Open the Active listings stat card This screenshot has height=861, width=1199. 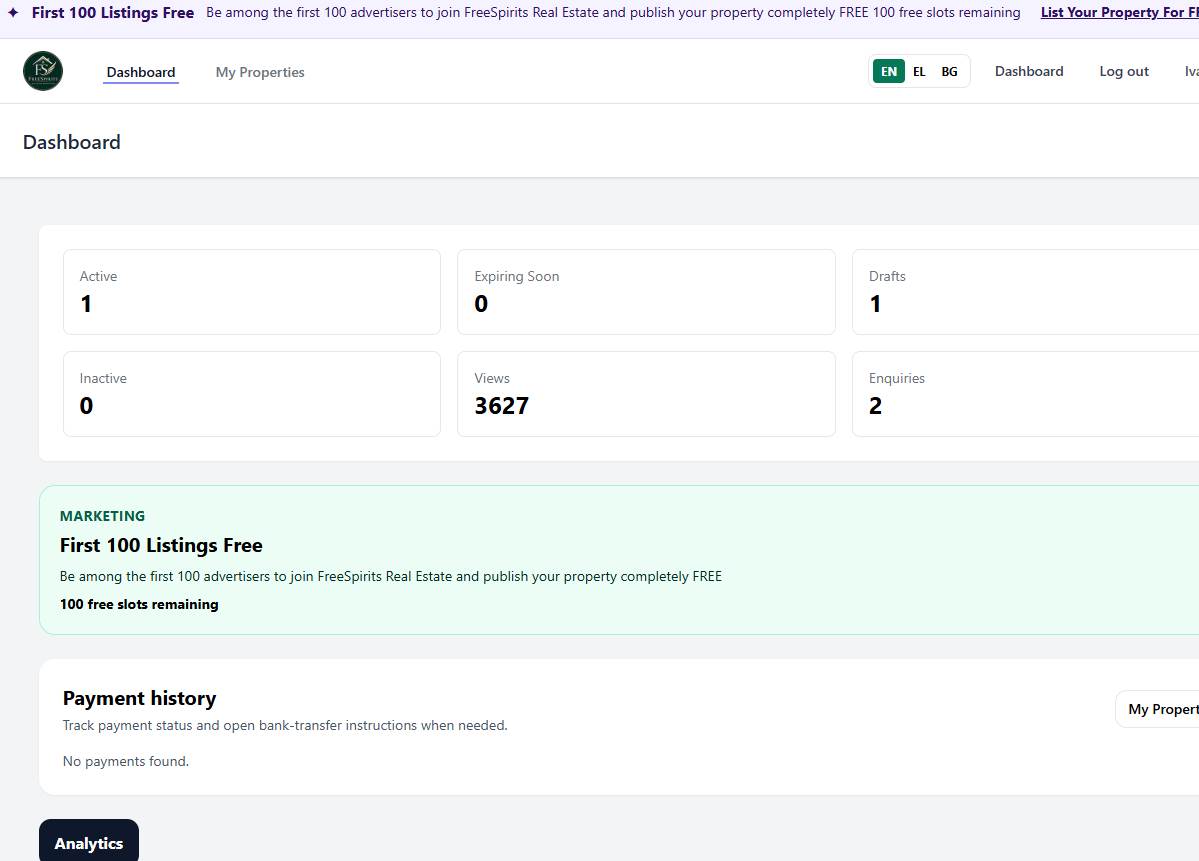click(x=252, y=291)
